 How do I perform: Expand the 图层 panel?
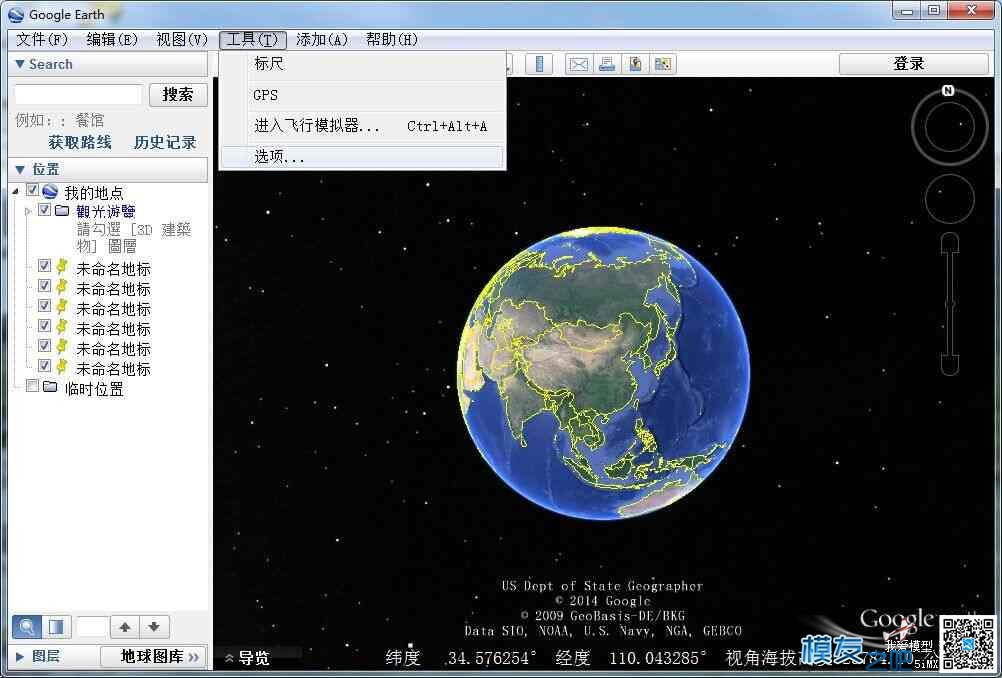pyautogui.click(x=20, y=656)
